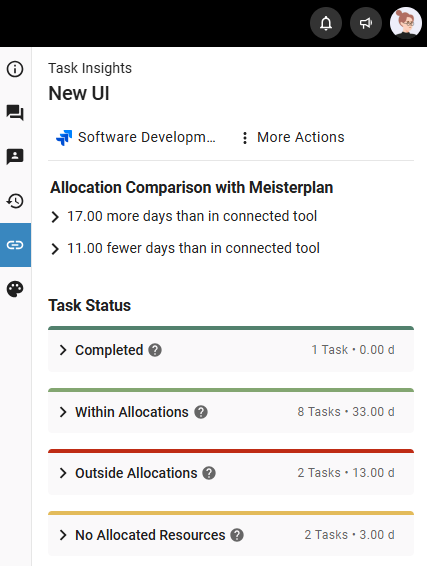The height and width of the screenshot is (566, 427).
Task: Click the Software Development Jira link
Action: tap(136, 138)
